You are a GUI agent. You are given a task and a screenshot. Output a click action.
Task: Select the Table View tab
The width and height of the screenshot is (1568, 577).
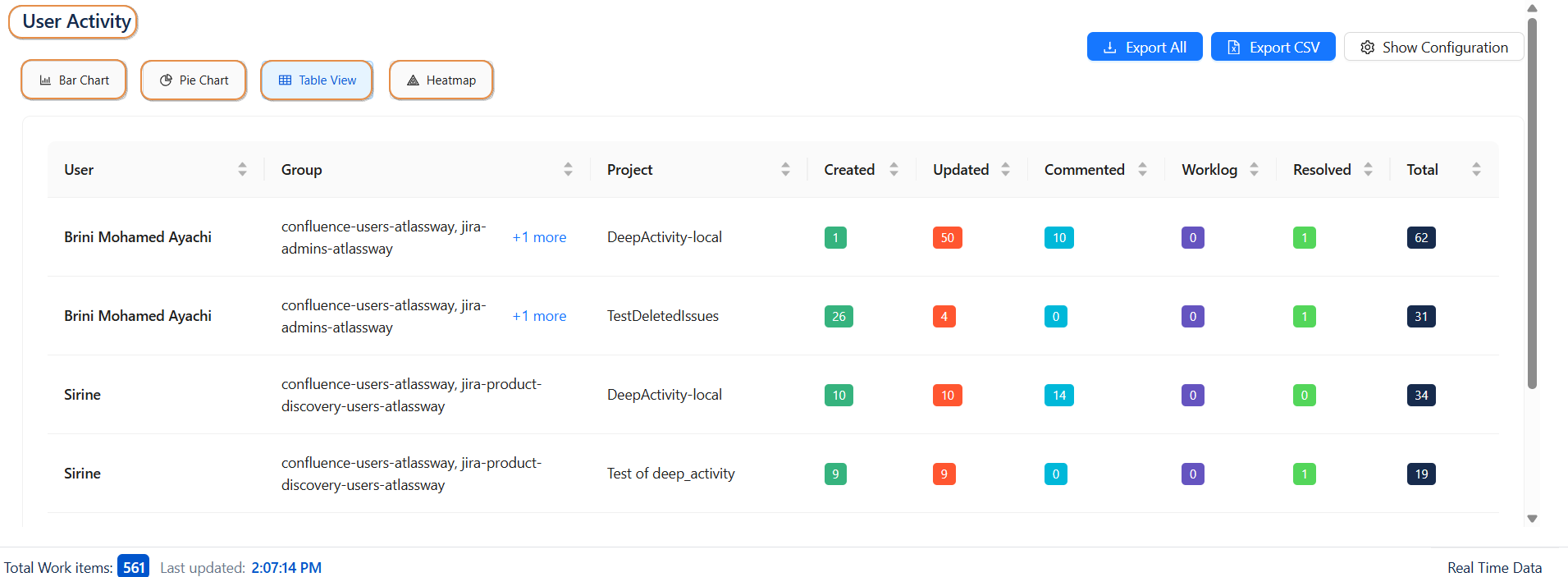pyautogui.click(x=317, y=80)
